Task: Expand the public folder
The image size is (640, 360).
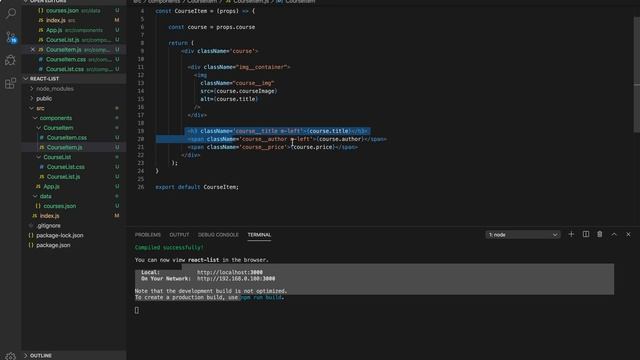Action: [x=74, y=98]
